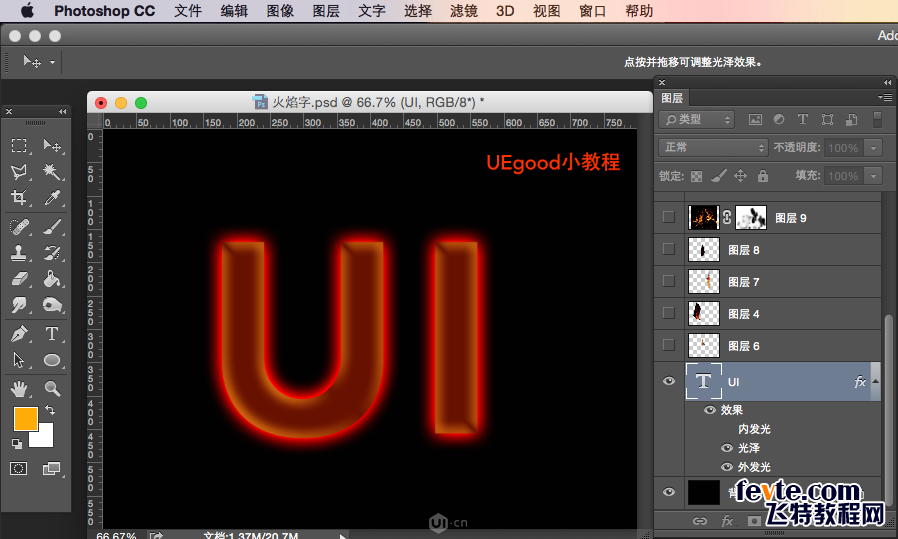This screenshot has height=539, width=898.
Task: Filter layers by smart object
Action: tap(852, 119)
